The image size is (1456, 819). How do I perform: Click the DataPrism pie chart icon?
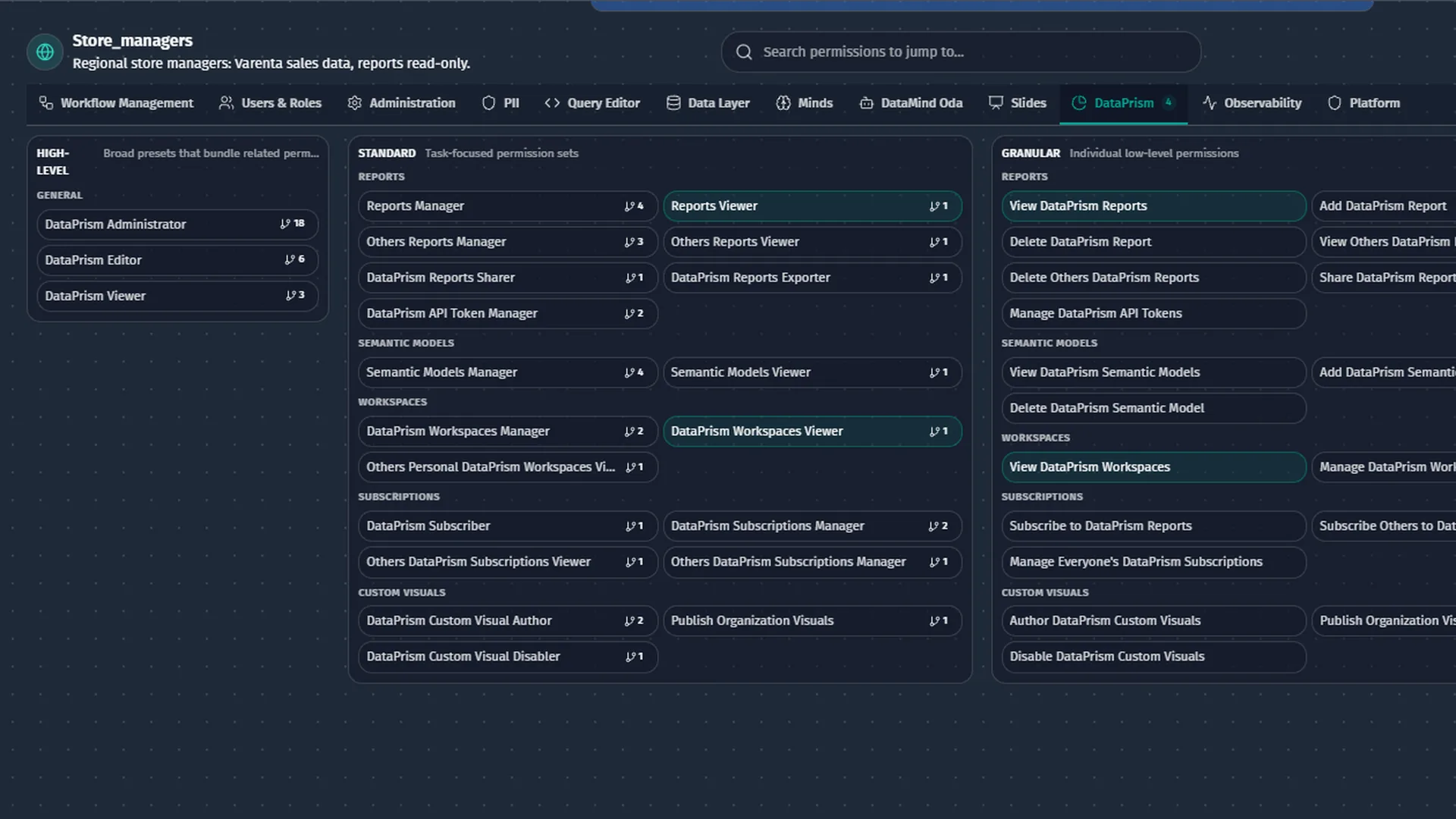point(1079,102)
